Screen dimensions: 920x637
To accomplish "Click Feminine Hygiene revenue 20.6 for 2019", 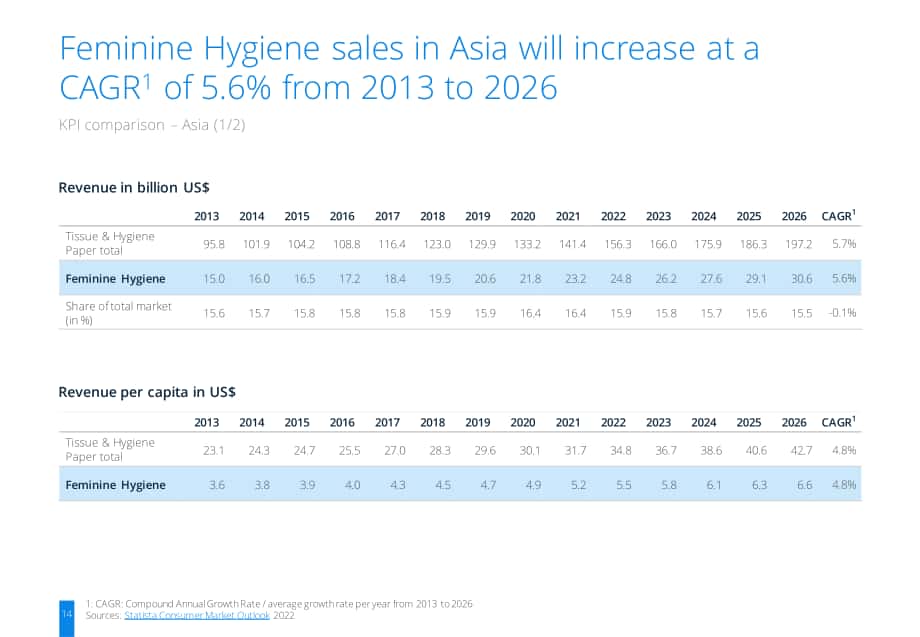I will coord(485,279).
